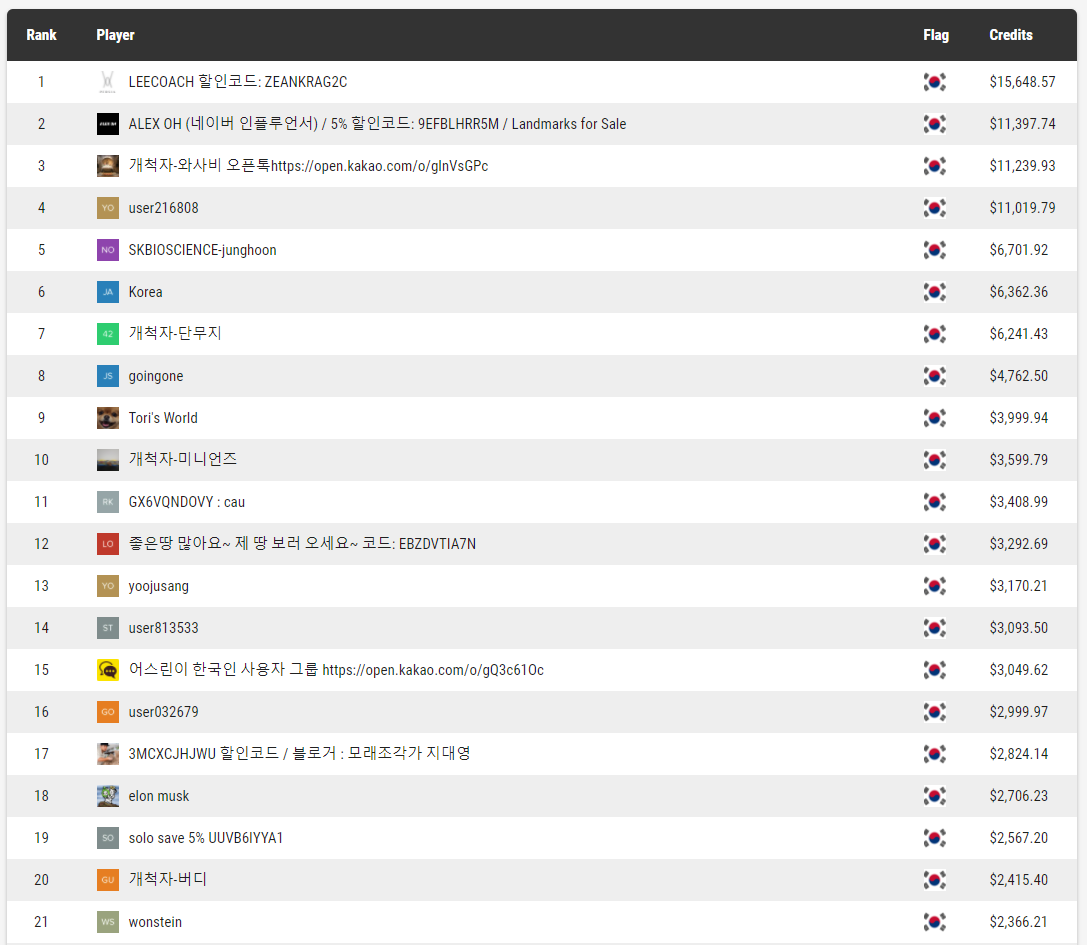Click user813533 ST avatar icon
The image size is (1087, 945).
(107, 628)
